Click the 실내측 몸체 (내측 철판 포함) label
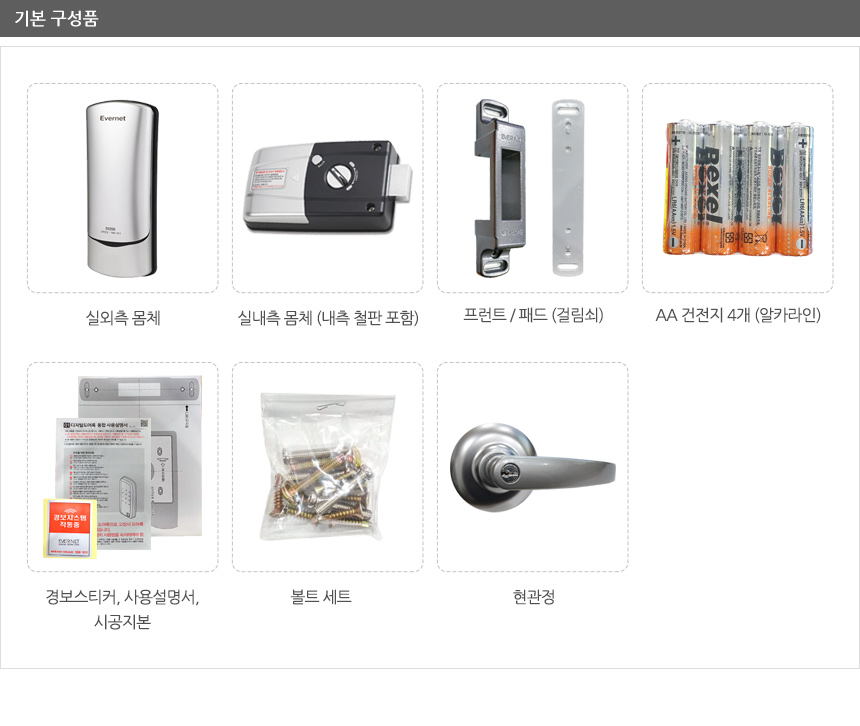The height and width of the screenshot is (726, 860). tap(328, 317)
